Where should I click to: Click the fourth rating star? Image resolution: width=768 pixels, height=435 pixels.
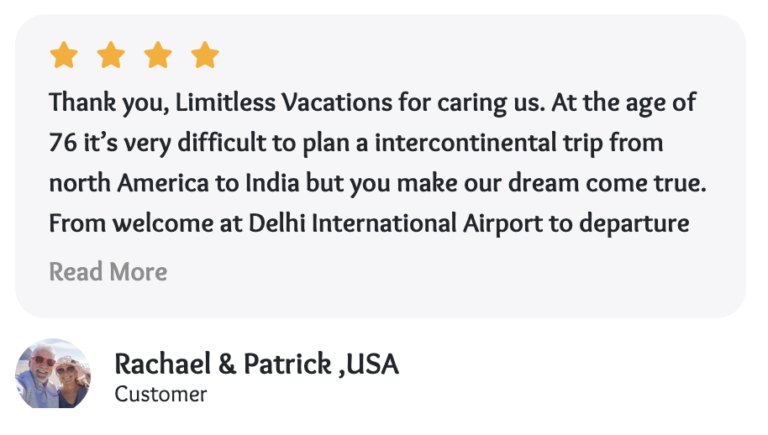pyautogui.click(x=205, y=55)
